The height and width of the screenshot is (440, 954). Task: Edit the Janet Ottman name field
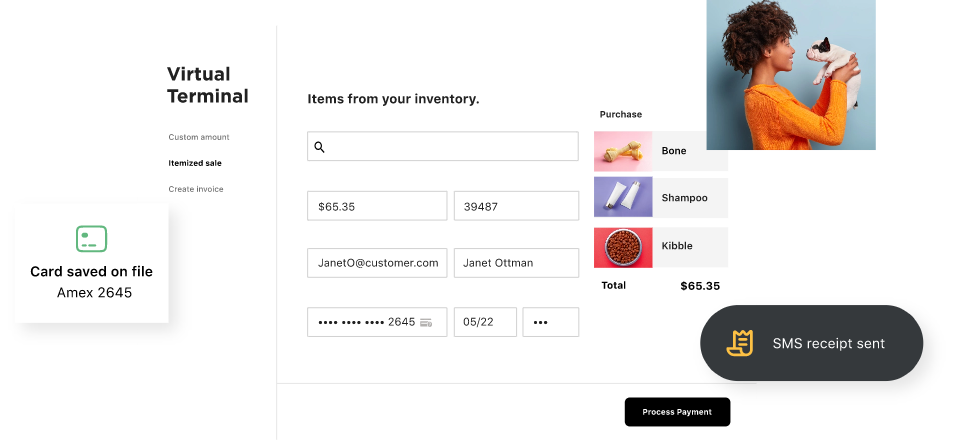[x=516, y=263]
